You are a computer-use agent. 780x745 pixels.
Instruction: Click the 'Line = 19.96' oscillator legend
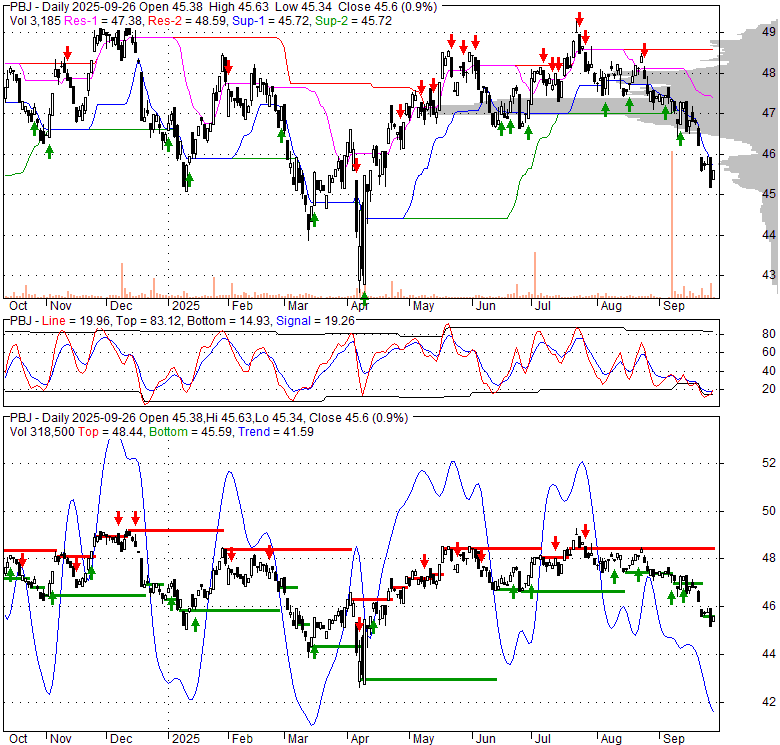click(77, 321)
